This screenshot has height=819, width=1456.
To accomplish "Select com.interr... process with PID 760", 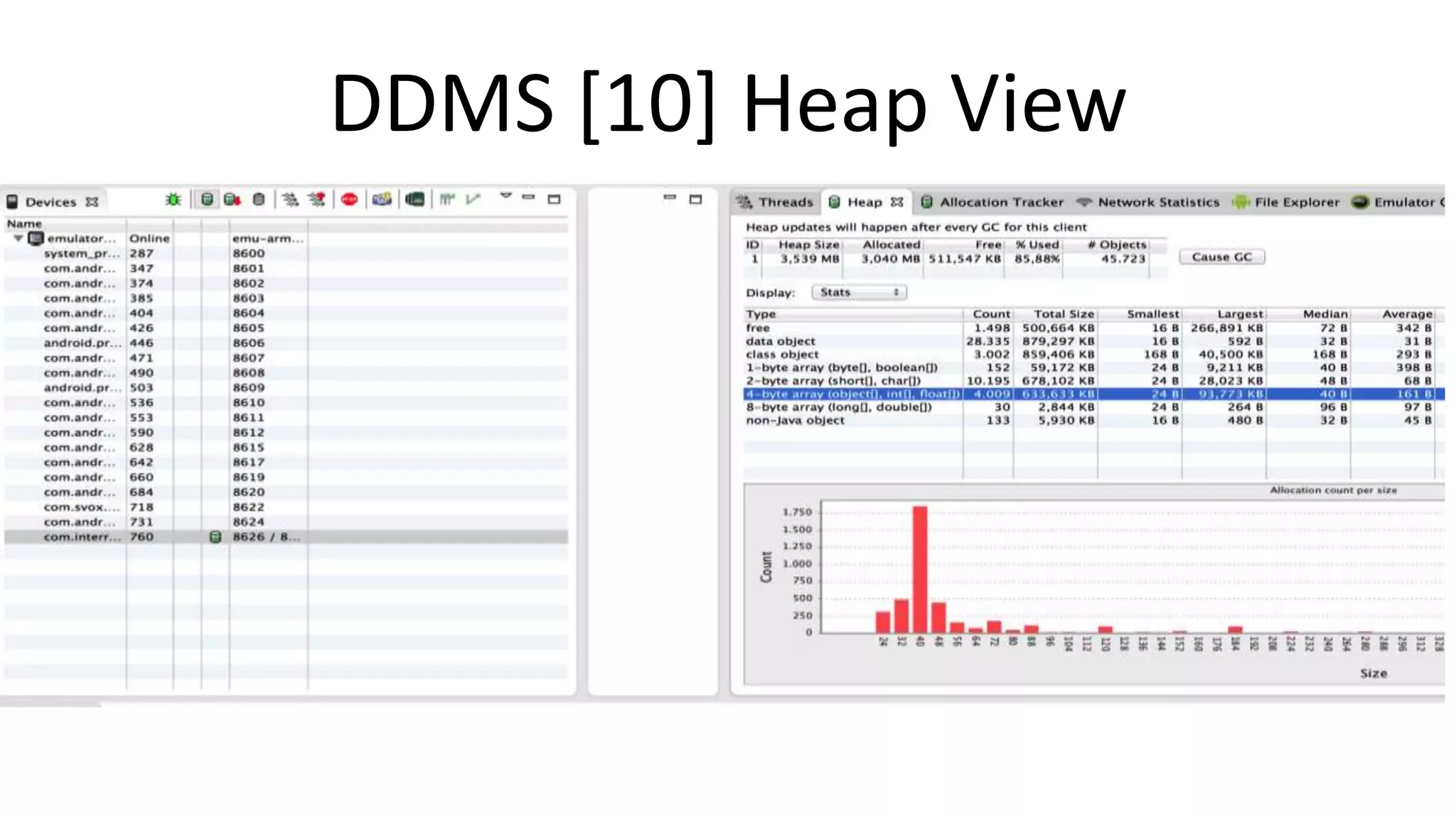I will (286, 537).
